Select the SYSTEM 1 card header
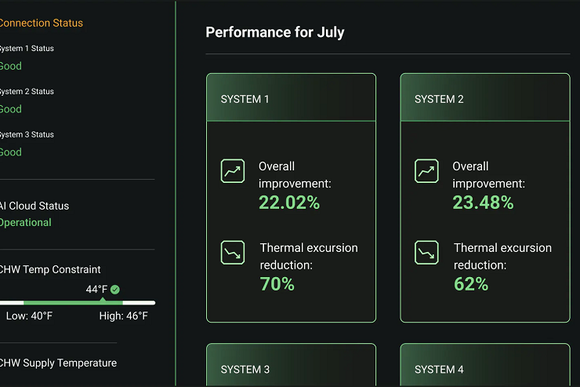The width and height of the screenshot is (580, 387). pos(291,98)
